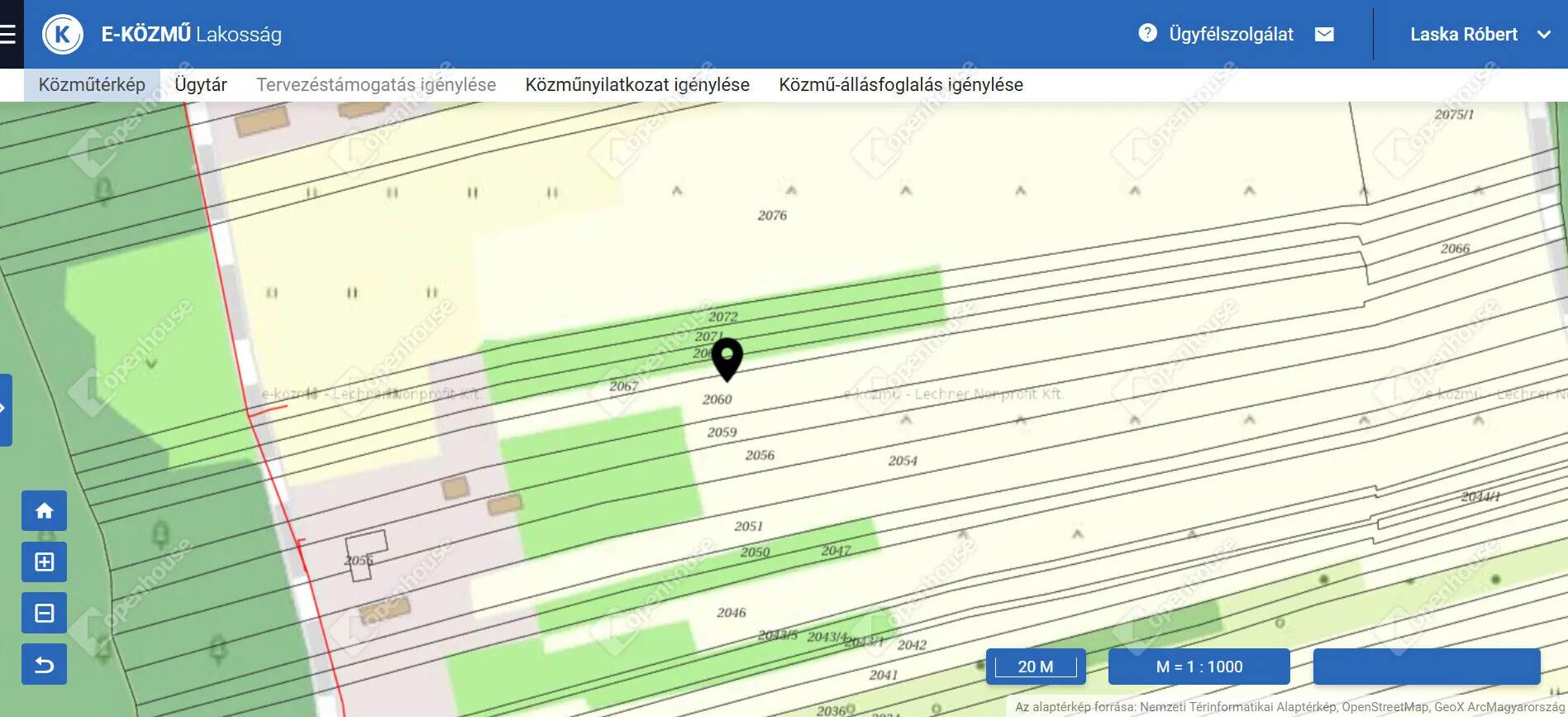The image size is (1568, 717).
Task: Go back to the previous map view
Action: click(x=45, y=664)
